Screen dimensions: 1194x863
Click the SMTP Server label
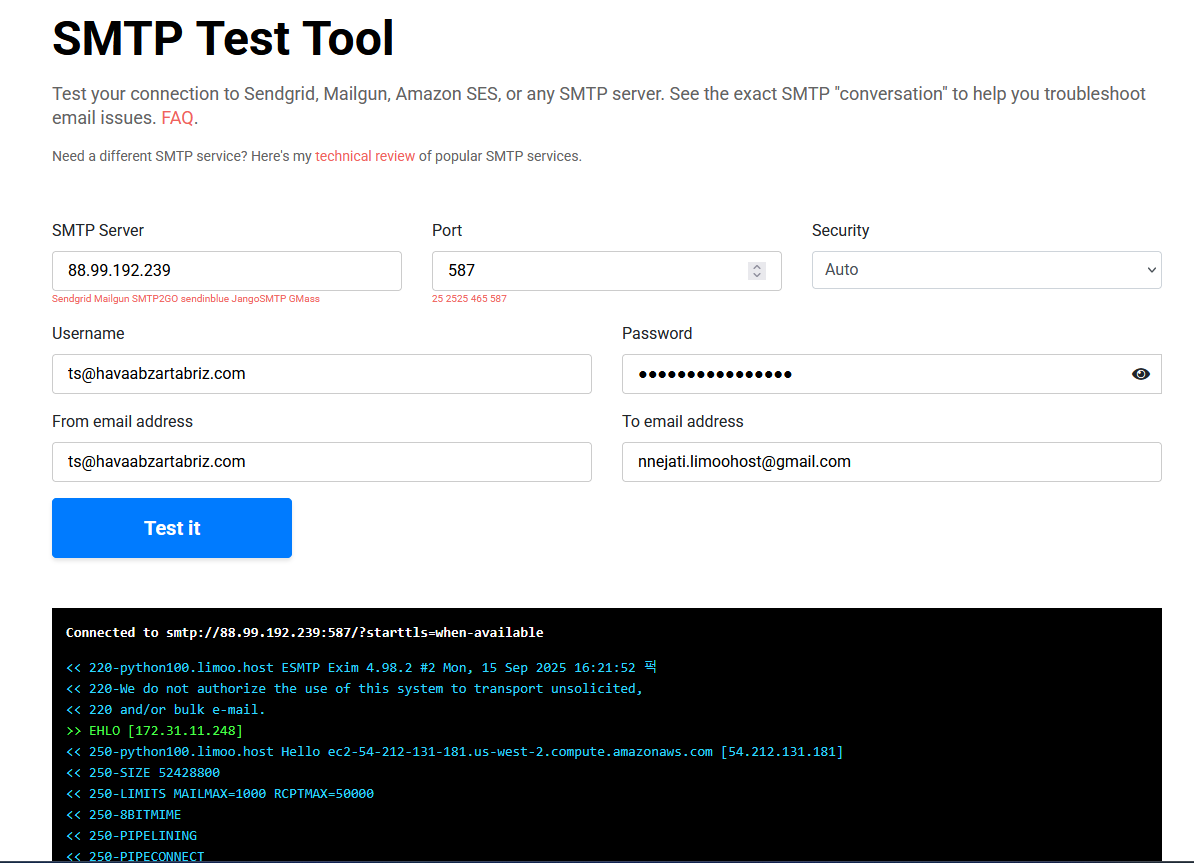point(97,231)
